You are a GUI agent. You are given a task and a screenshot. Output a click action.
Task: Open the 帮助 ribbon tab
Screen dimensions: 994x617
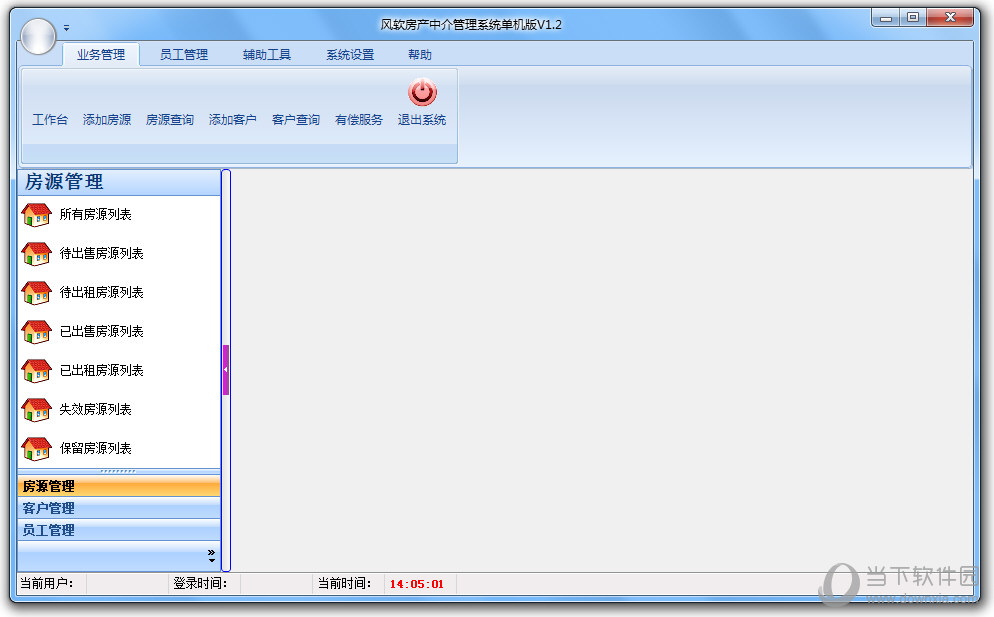(x=420, y=55)
